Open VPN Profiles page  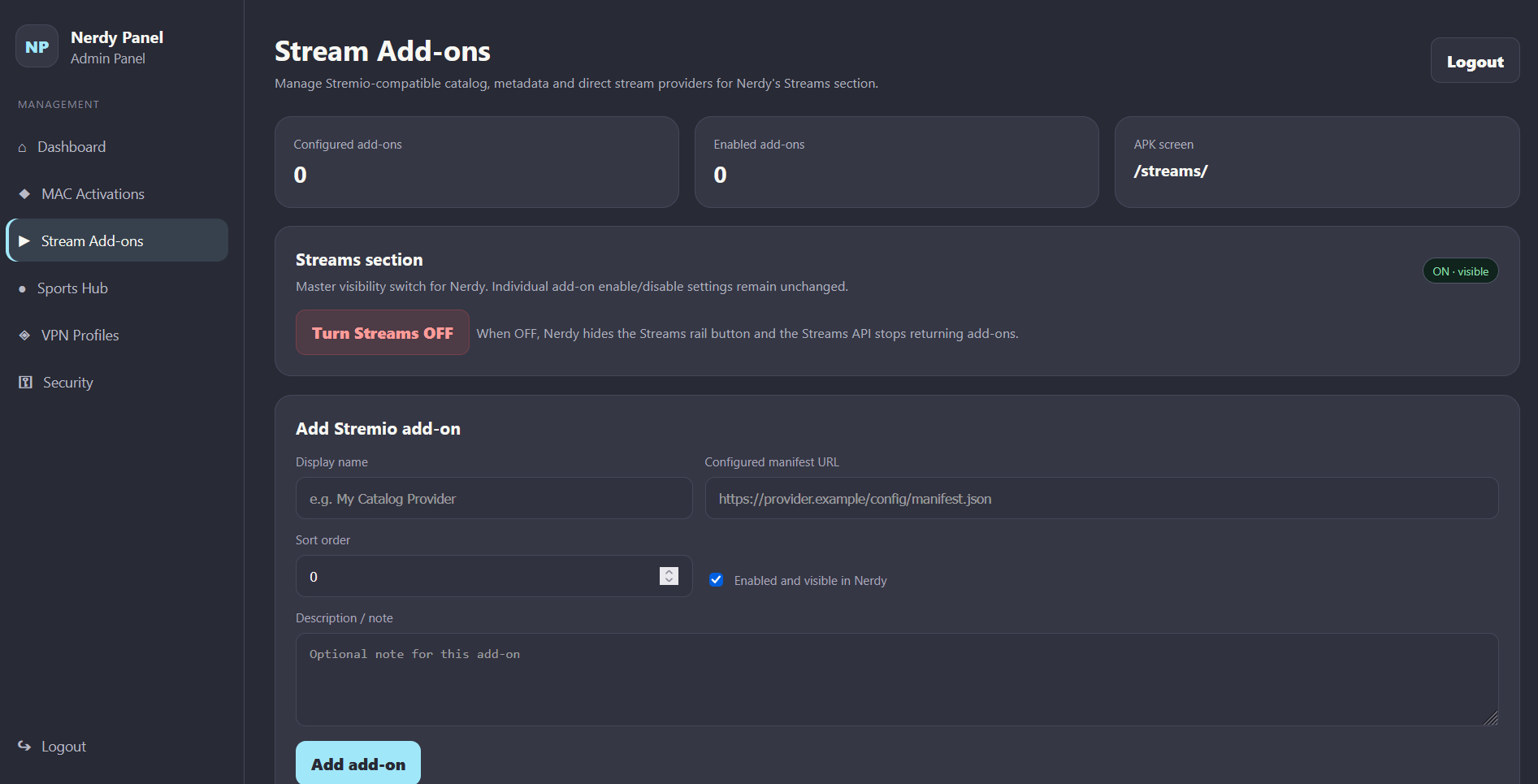click(117, 336)
